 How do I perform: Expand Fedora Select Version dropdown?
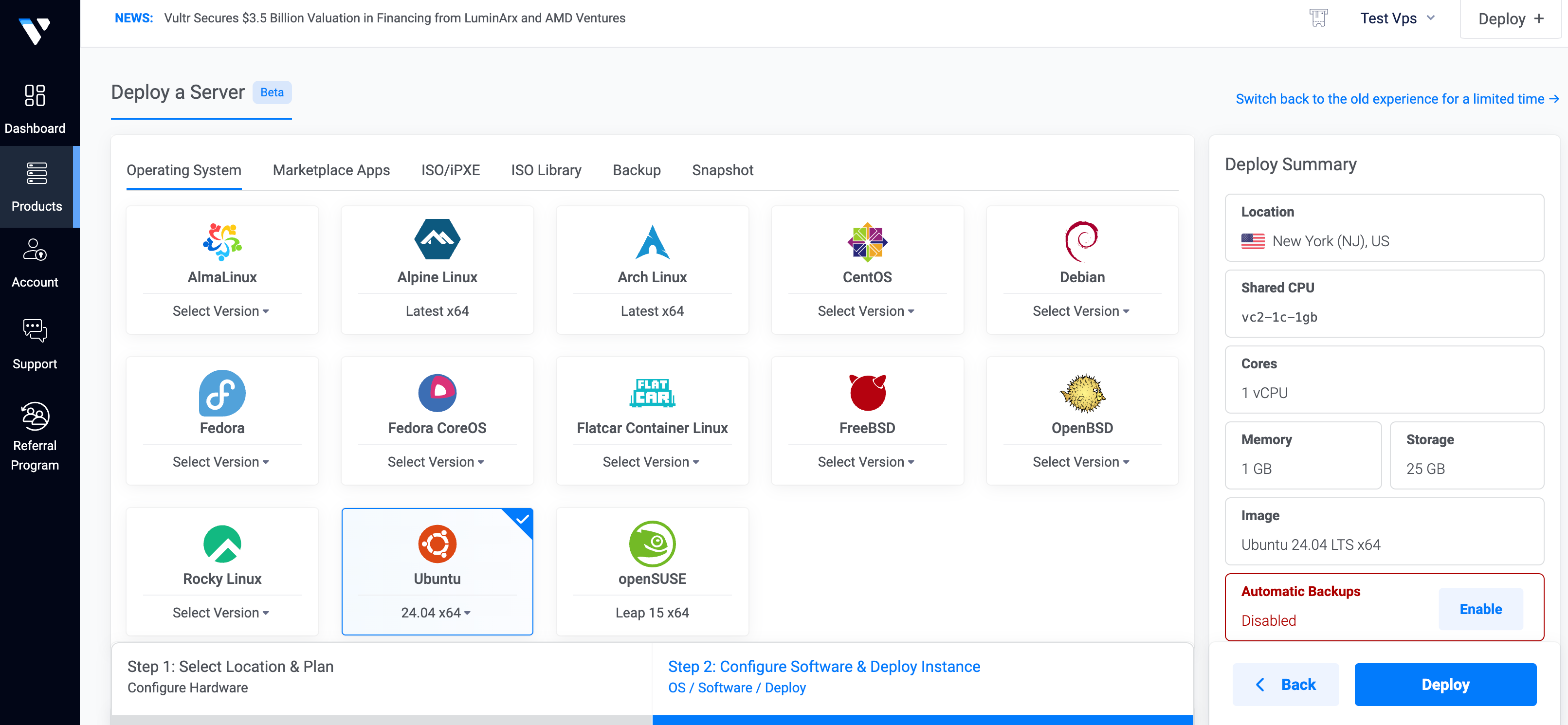221,462
